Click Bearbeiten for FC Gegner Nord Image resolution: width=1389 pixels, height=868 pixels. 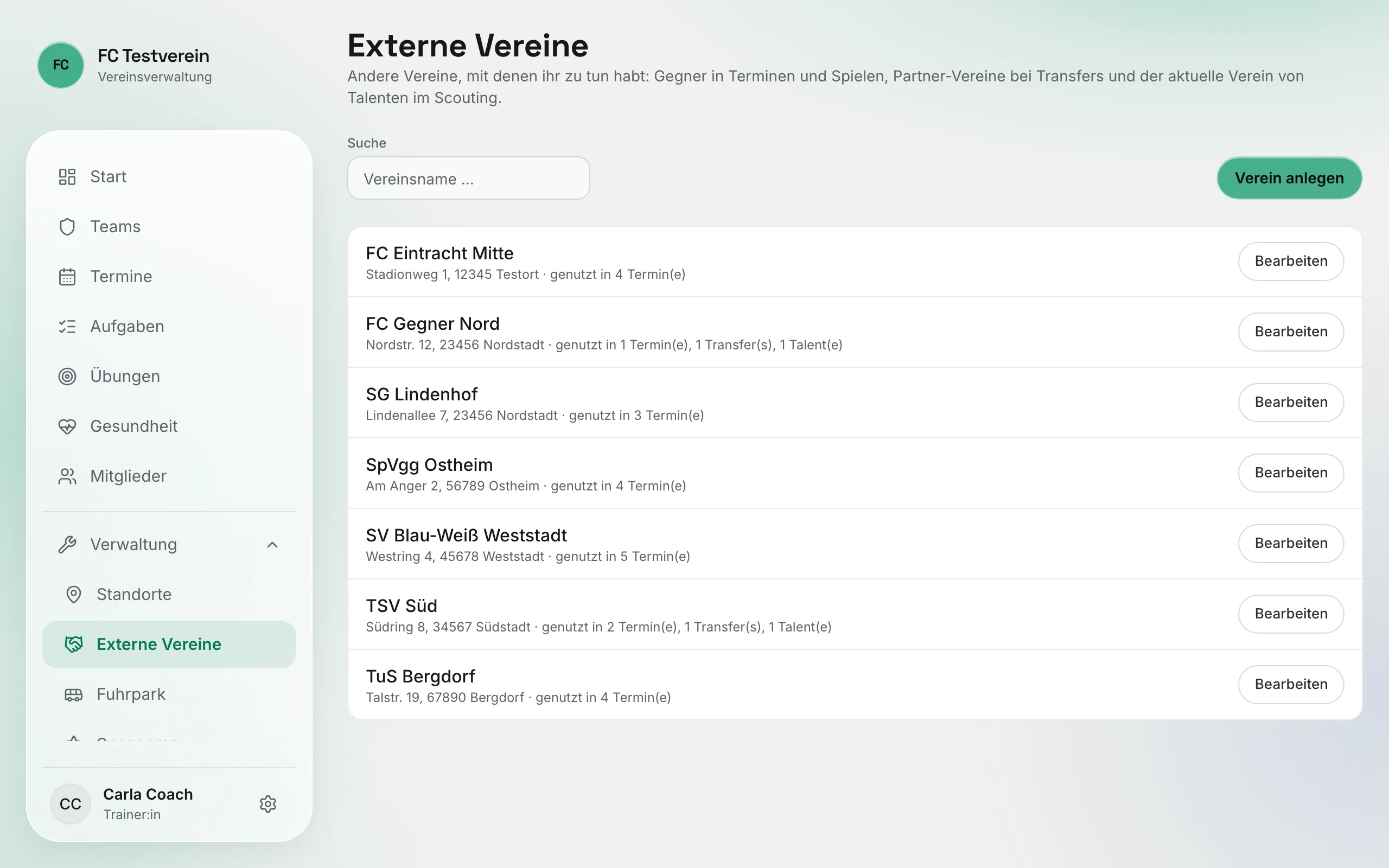click(x=1291, y=332)
